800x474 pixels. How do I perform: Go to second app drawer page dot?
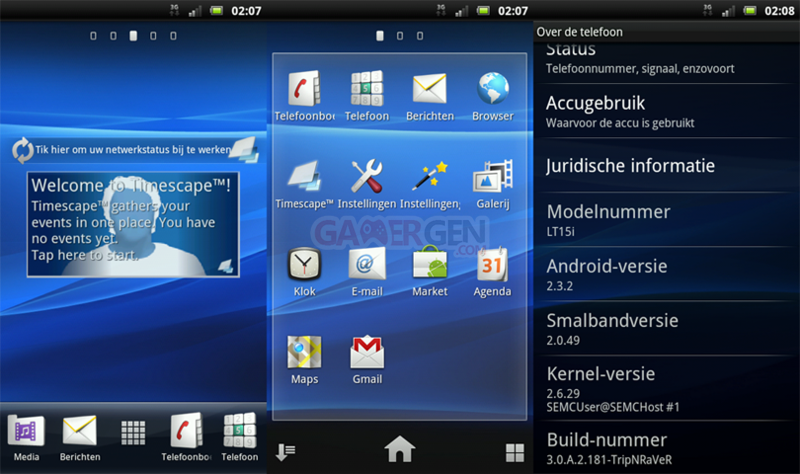(399, 36)
